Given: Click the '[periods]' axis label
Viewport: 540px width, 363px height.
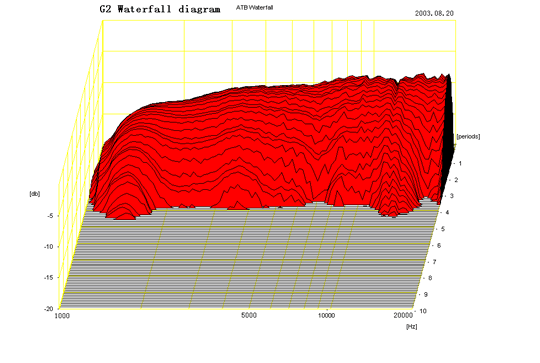Looking at the screenshot, I should coord(468,136).
